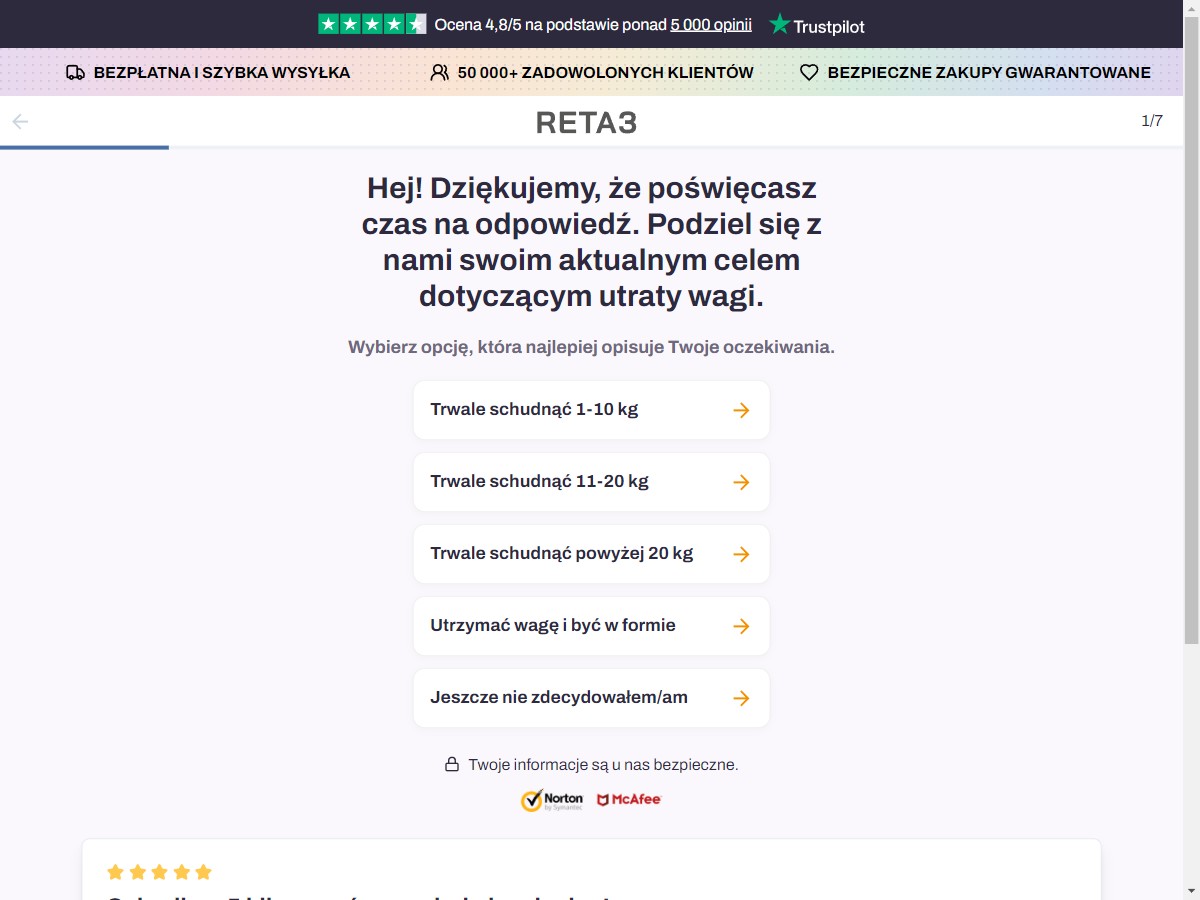Click arrow on 'Trwale schudnąć 11-20 kg'
1200x900 pixels.
tap(741, 482)
